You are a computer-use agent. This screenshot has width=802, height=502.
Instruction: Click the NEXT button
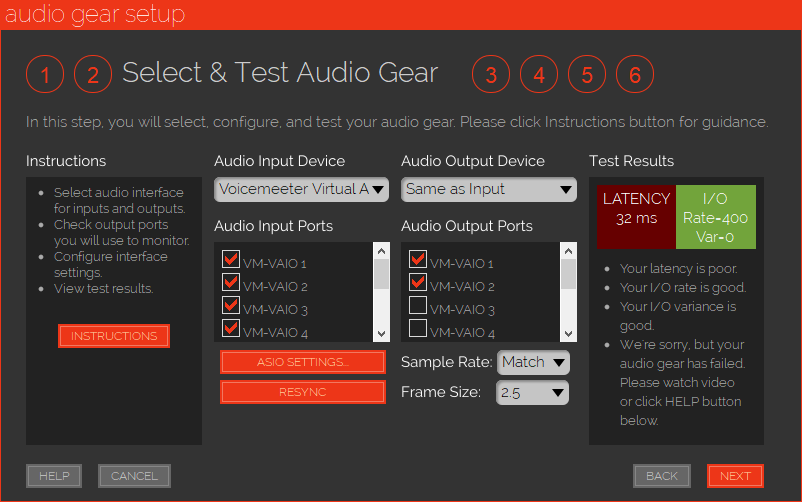pyautogui.click(x=735, y=476)
